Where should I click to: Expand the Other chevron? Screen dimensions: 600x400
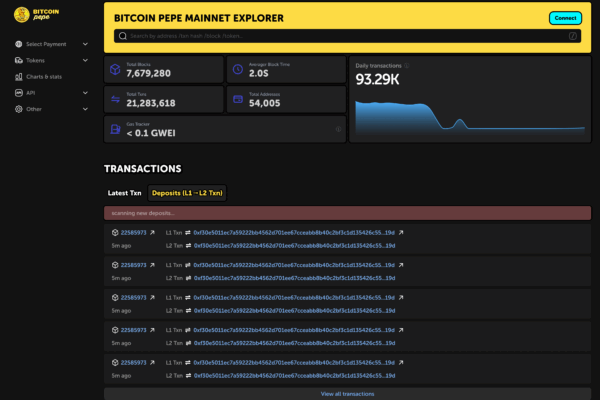click(85, 109)
